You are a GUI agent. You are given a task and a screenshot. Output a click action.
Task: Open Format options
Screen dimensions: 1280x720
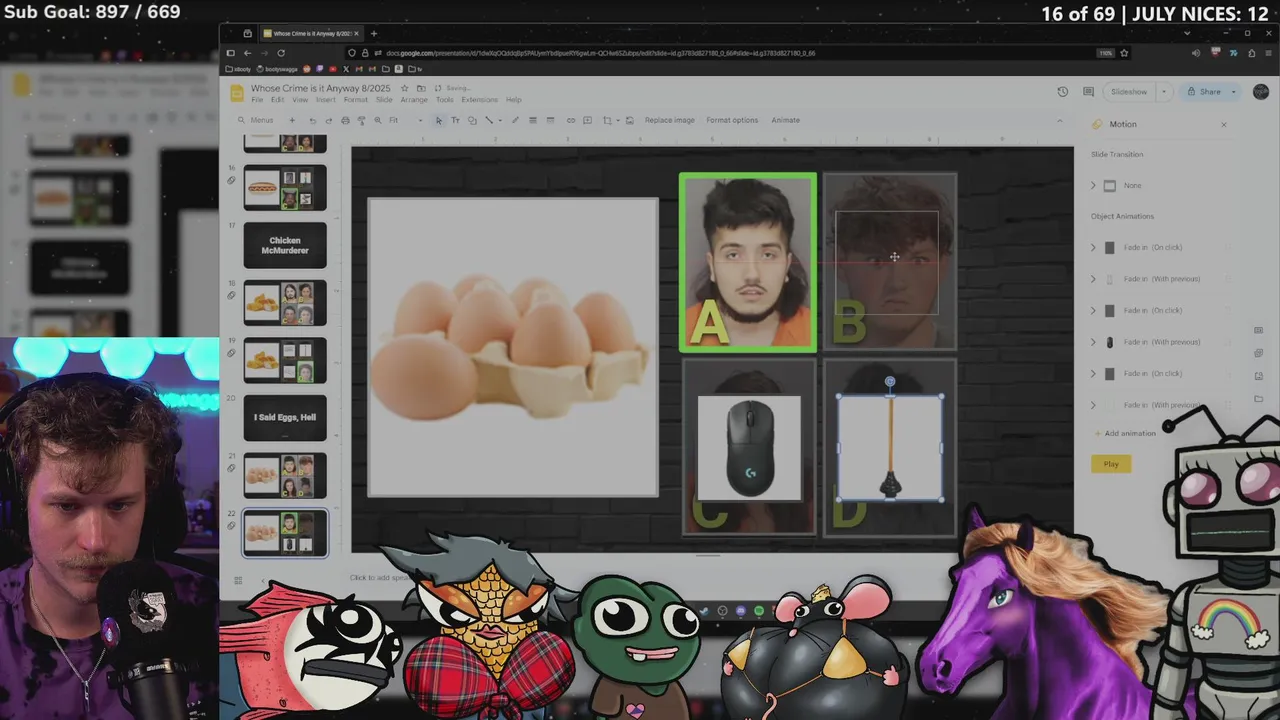pos(732,120)
